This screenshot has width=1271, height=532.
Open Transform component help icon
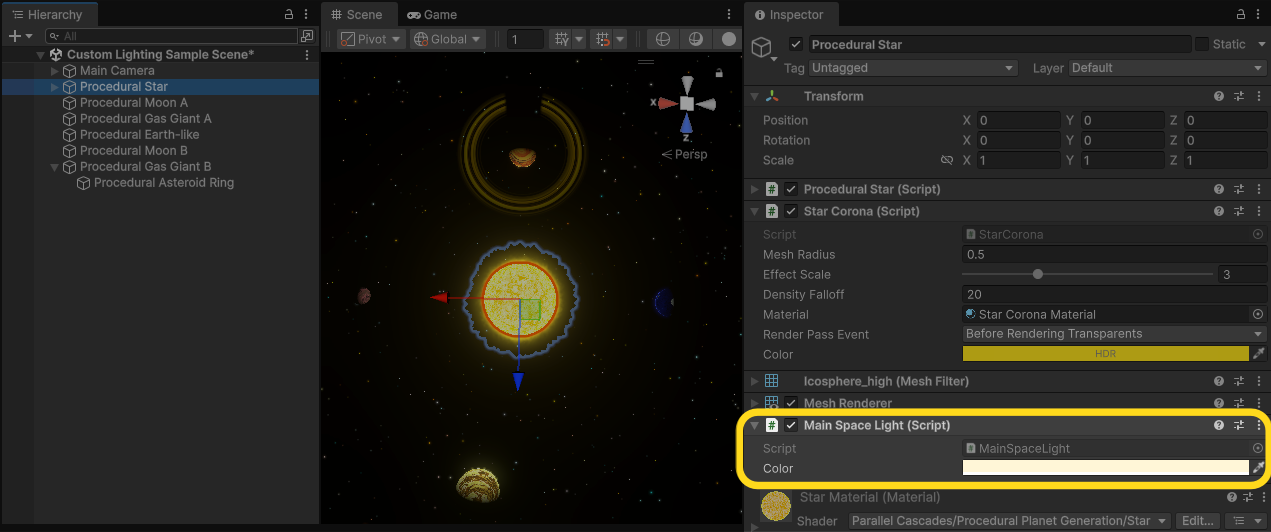(x=1219, y=96)
